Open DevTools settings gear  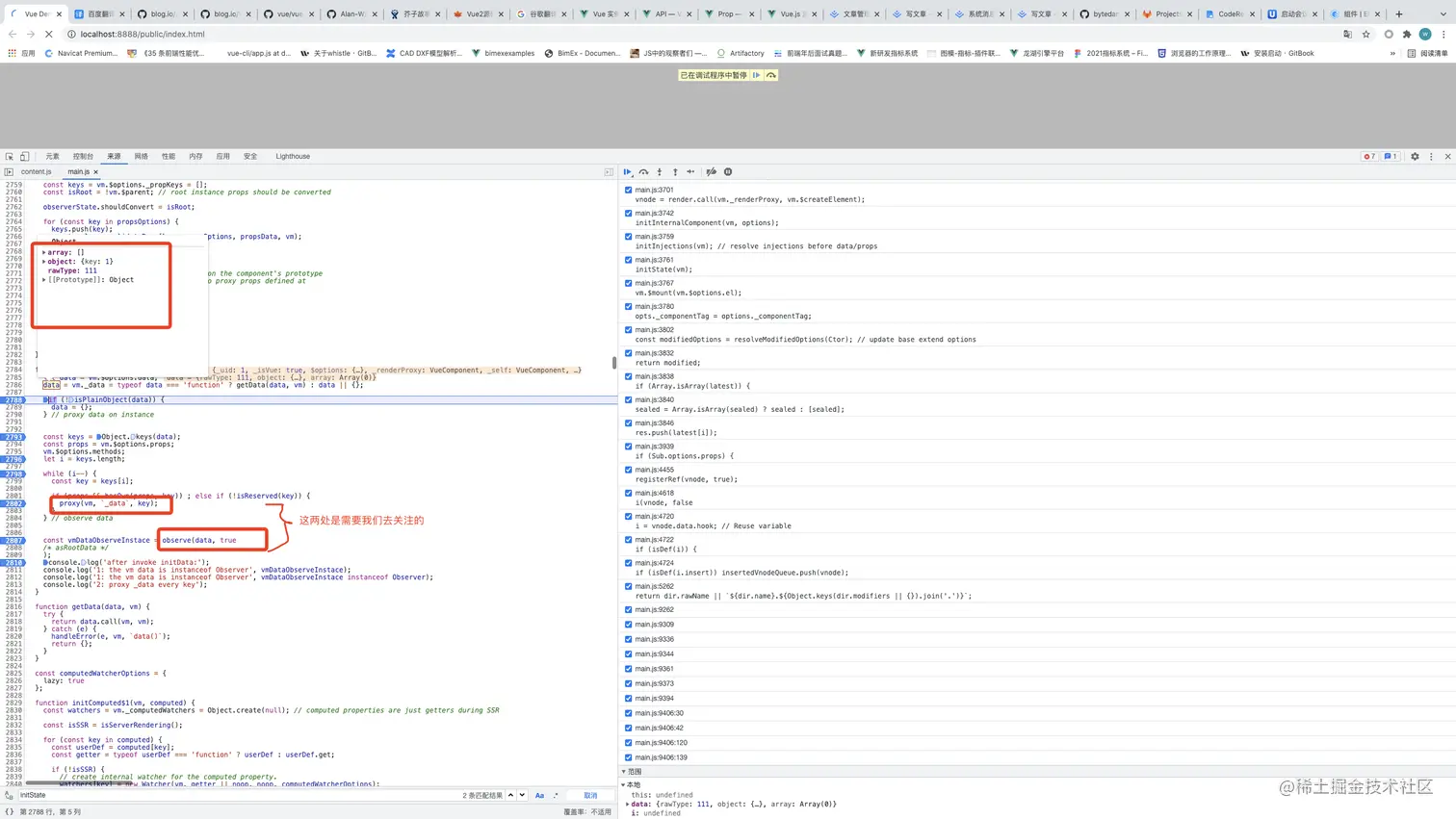point(1415,156)
